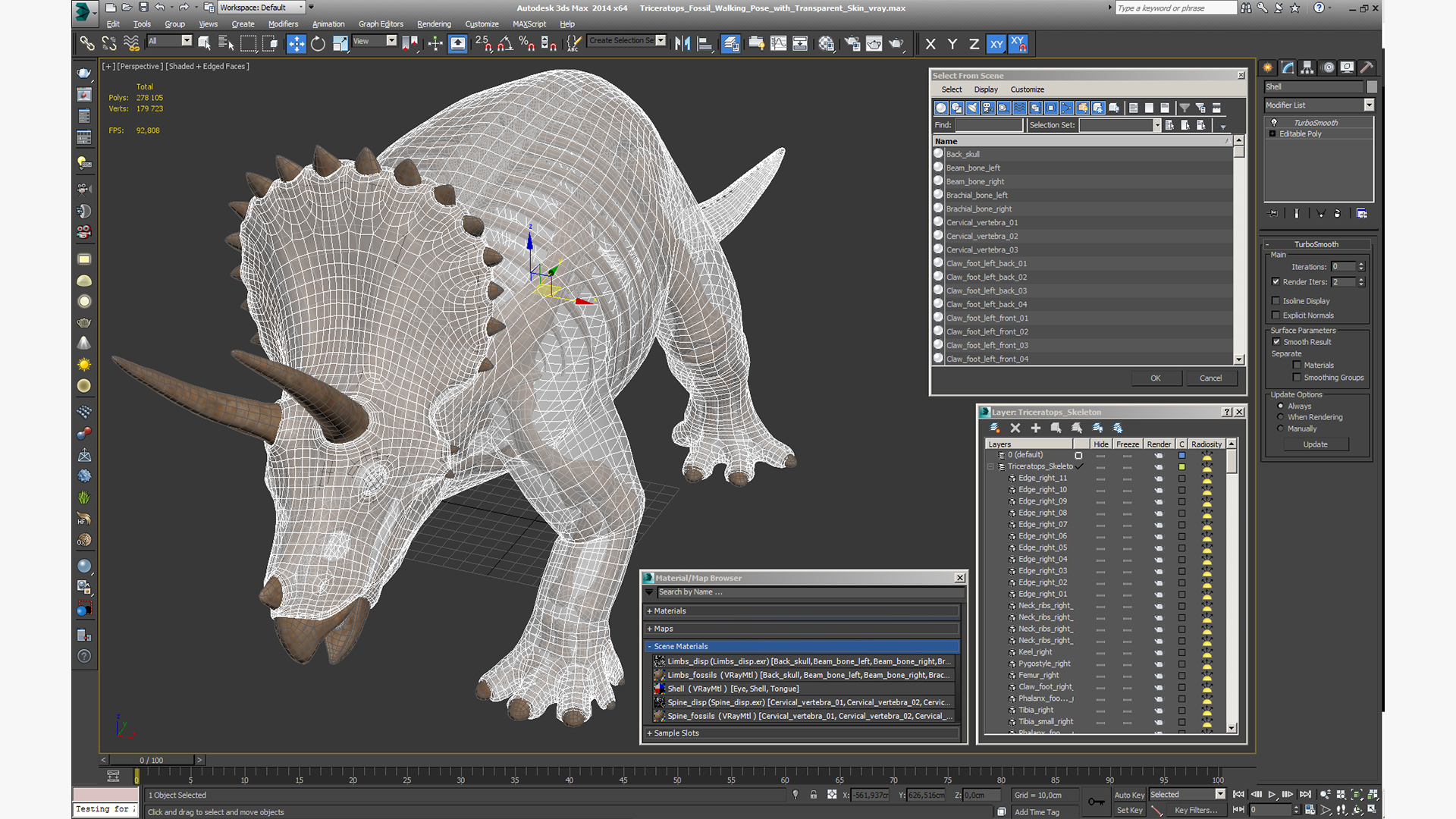1456x819 pixels.
Task: Select the Manually update option
Action: click(x=1281, y=428)
